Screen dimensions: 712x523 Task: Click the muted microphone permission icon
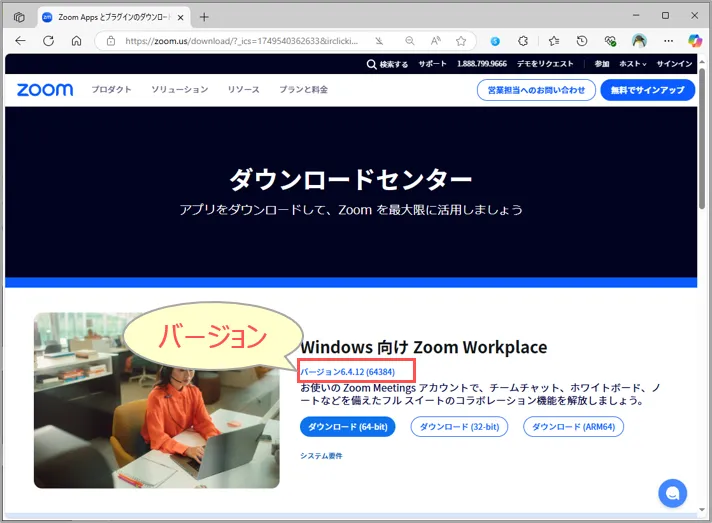pyautogui.click(x=379, y=41)
